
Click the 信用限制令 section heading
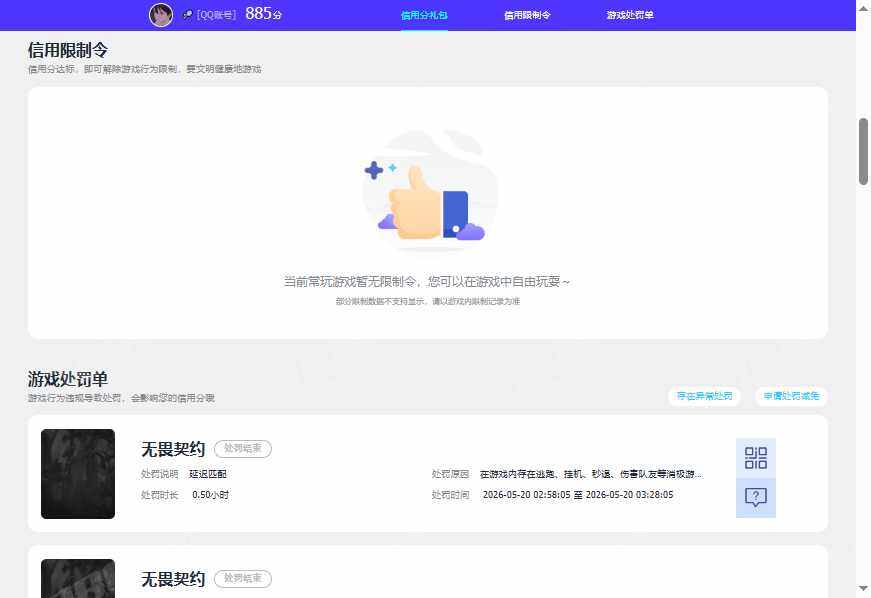pos(68,50)
